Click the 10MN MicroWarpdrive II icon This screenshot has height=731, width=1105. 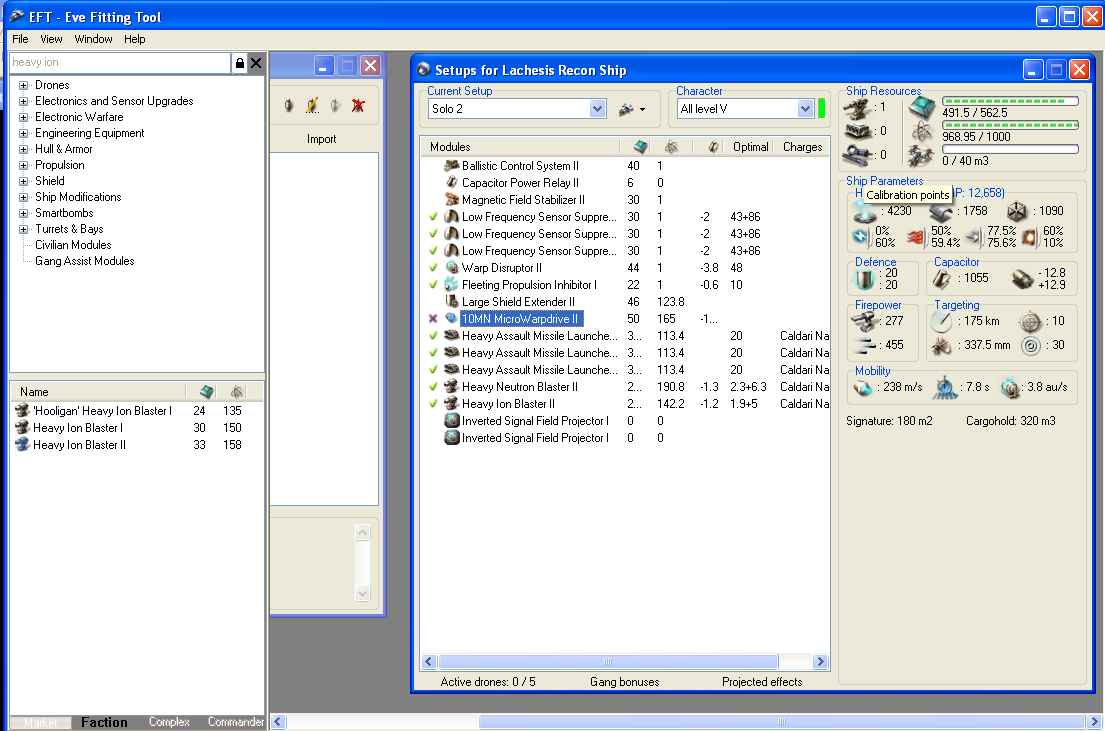(452, 319)
